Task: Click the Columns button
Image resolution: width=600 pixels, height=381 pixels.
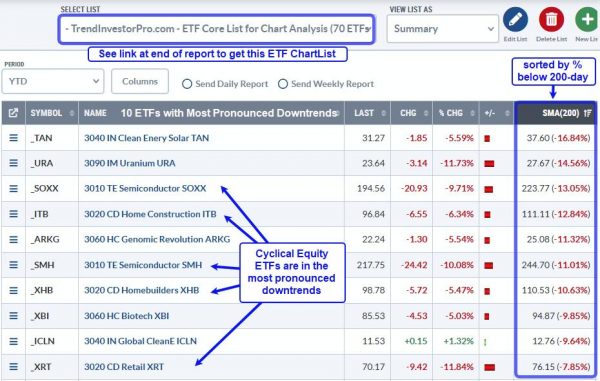Action: point(140,81)
